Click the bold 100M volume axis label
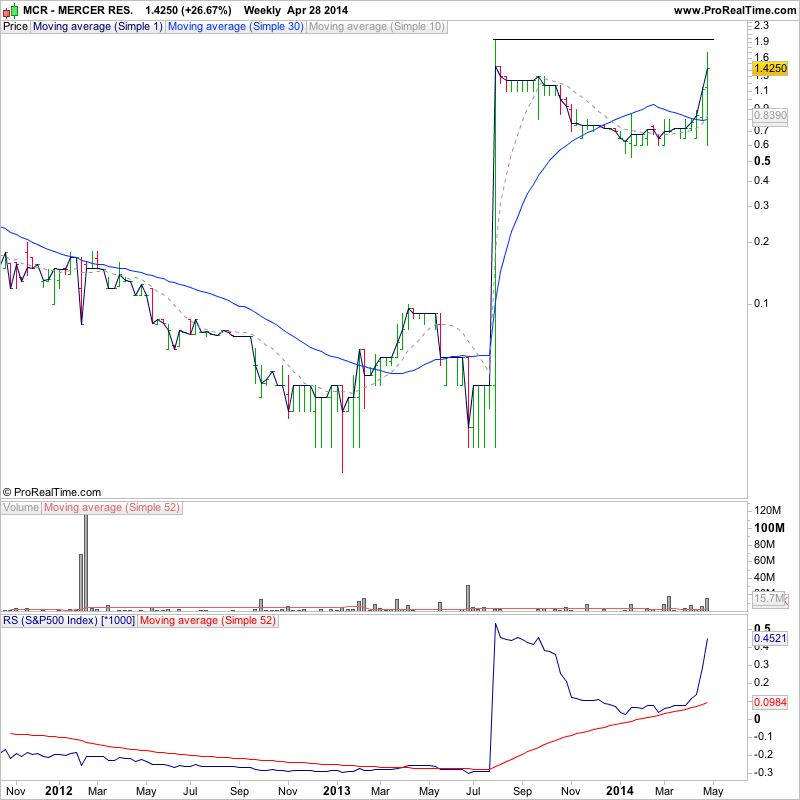Viewport: 800px width, 800px height. point(769,528)
